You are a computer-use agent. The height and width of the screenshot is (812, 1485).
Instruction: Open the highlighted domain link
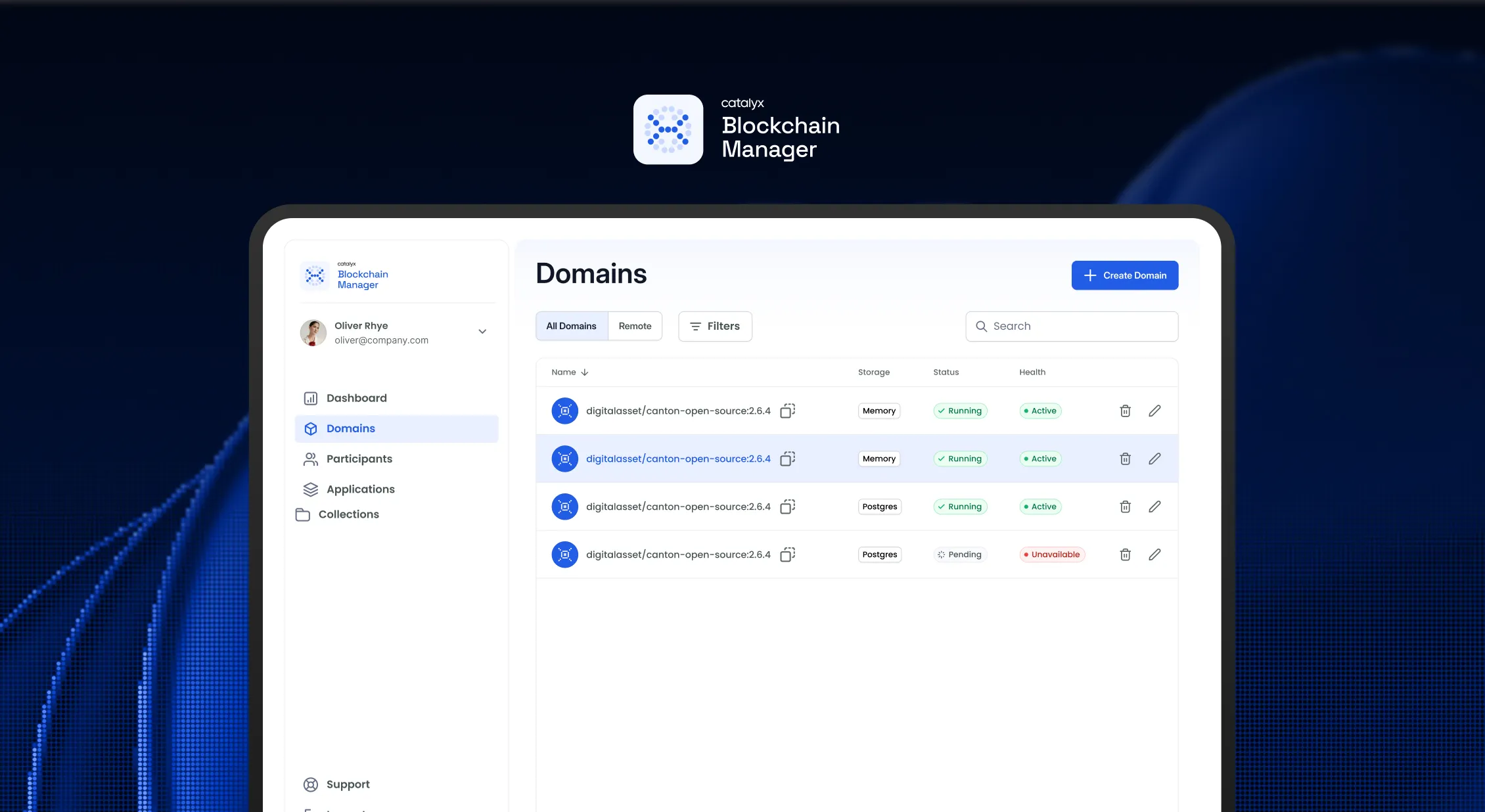pyautogui.click(x=678, y=459)
